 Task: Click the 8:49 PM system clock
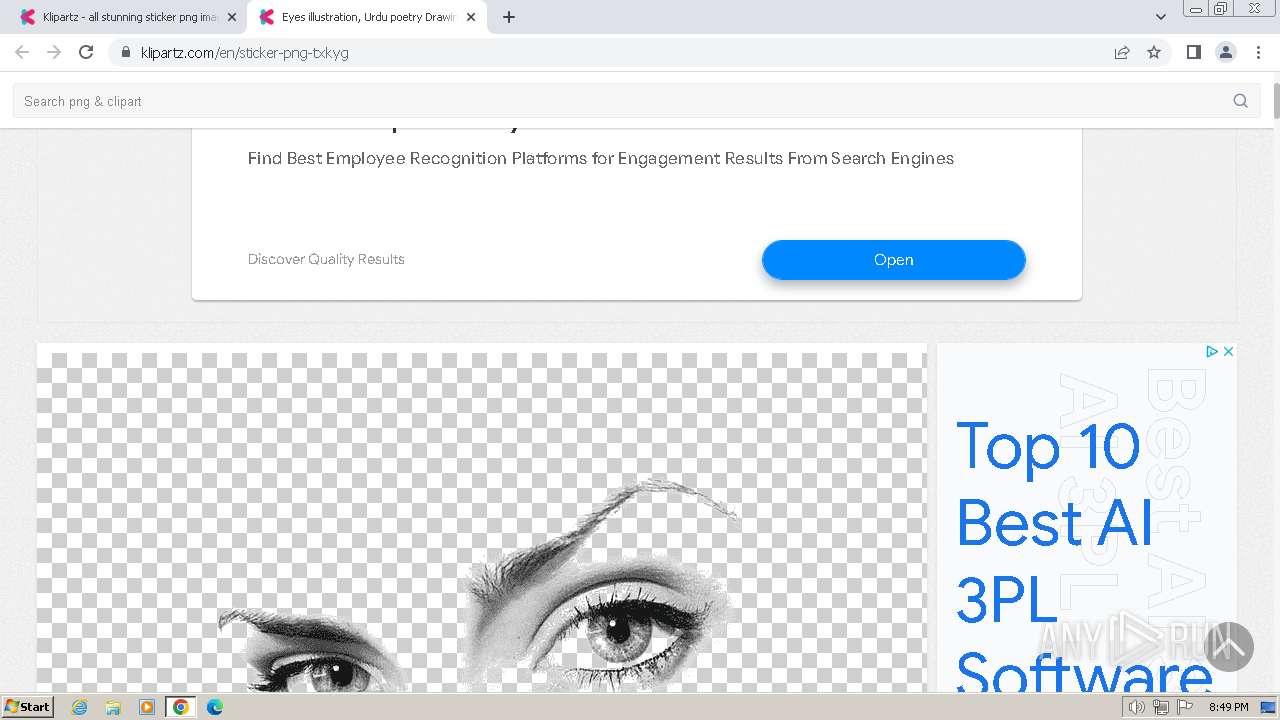(1228, 707)
